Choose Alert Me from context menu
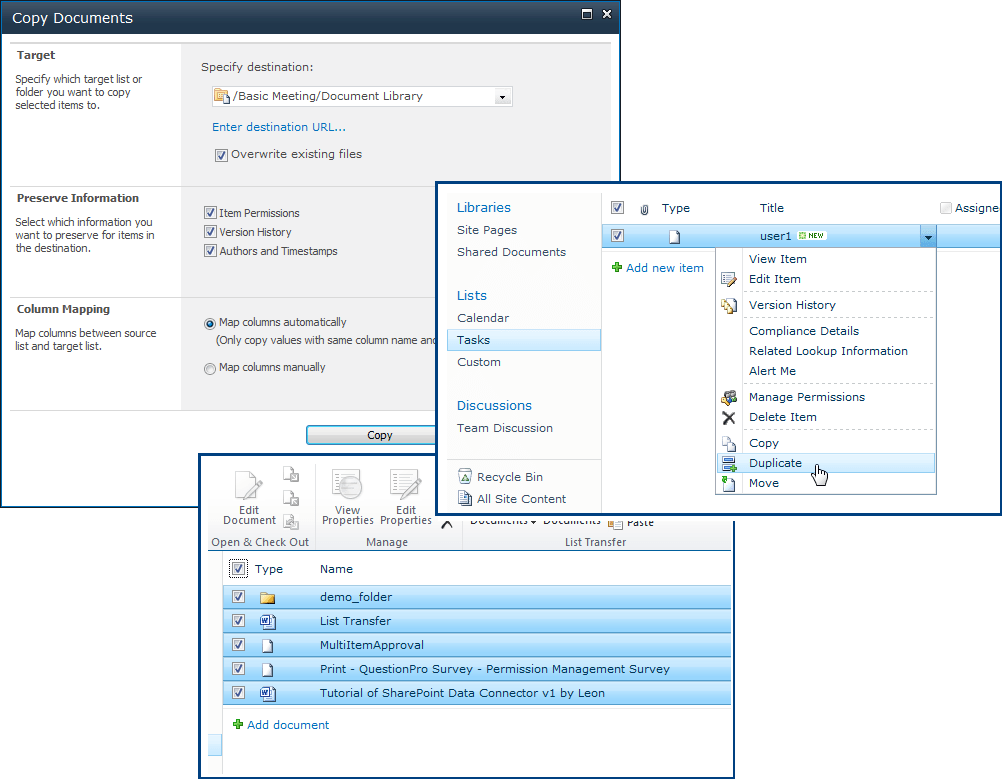 pos(773,371)
